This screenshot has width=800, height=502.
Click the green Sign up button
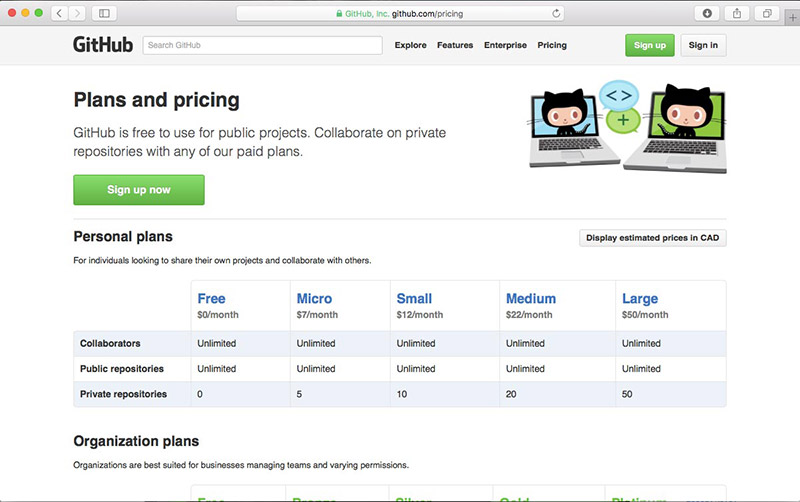[649, 45]
